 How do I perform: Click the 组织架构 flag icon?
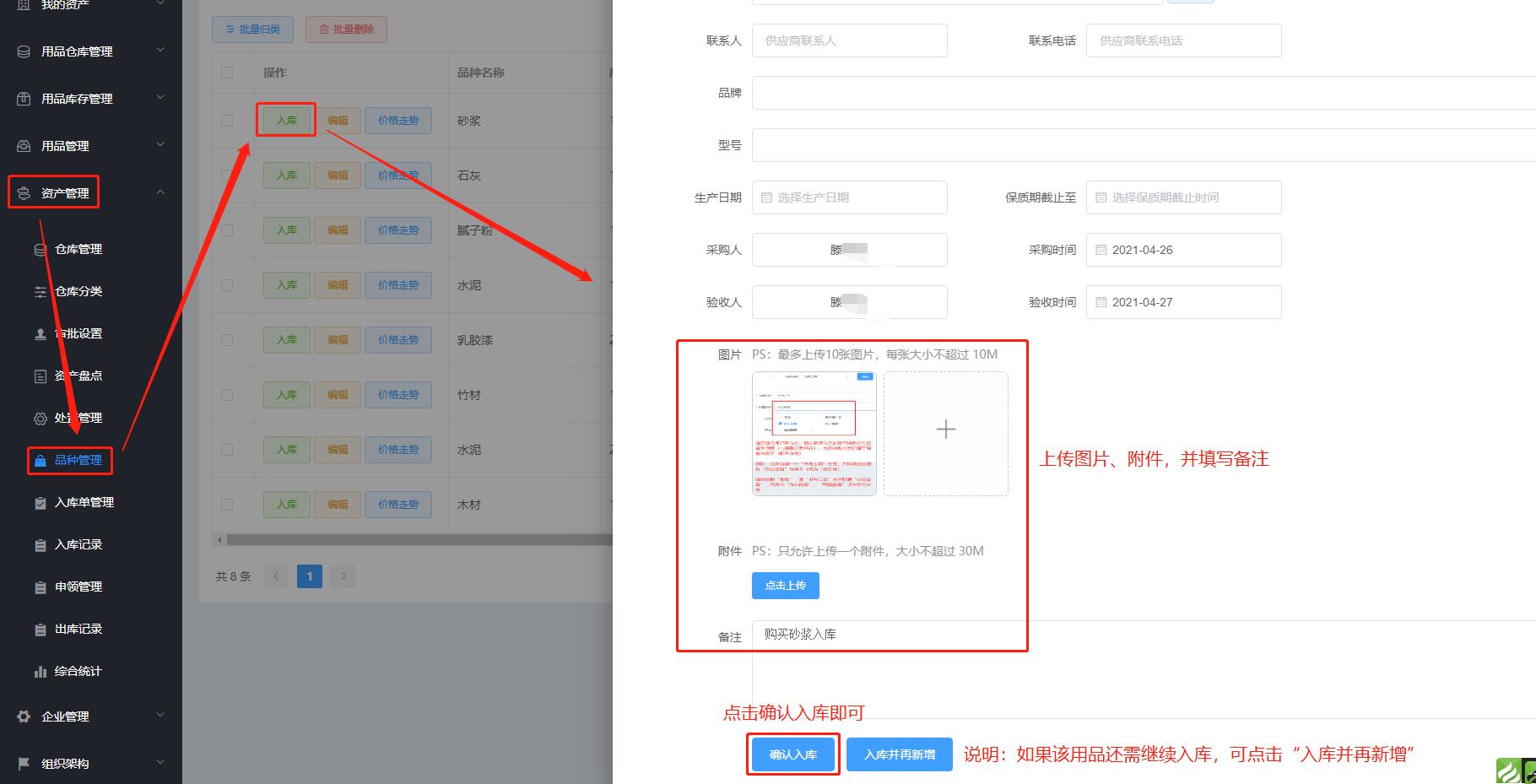[24, 764]
